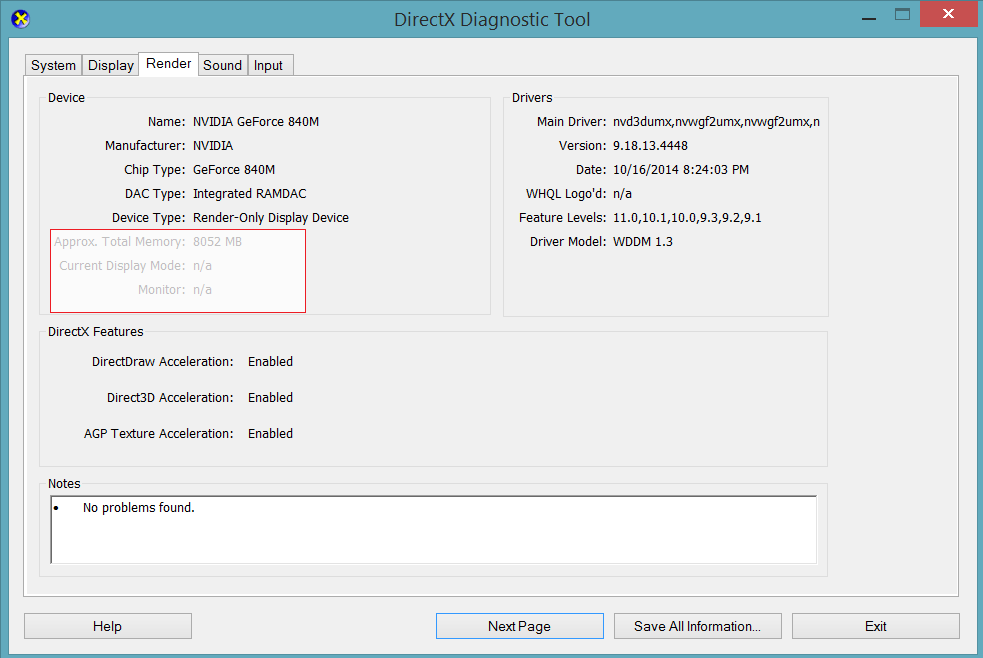The height and width of the screenshot is (658, 983).
Task: Click the Help button
Action: point(108,626)
